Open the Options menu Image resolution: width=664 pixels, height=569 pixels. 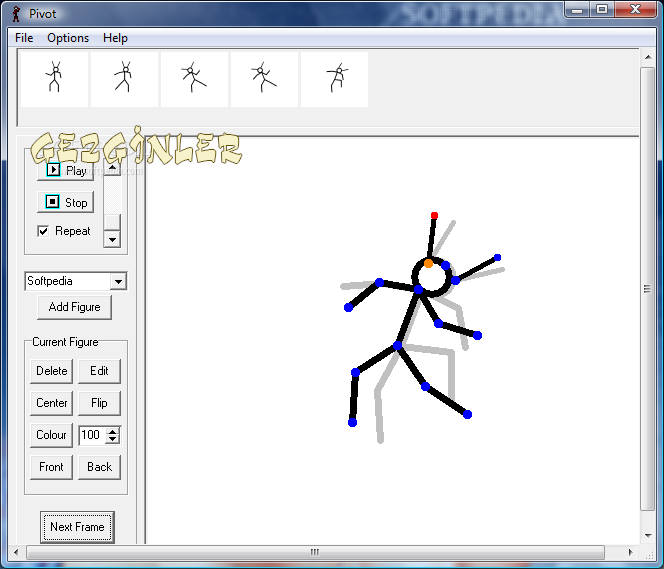[x=68, y=38]
